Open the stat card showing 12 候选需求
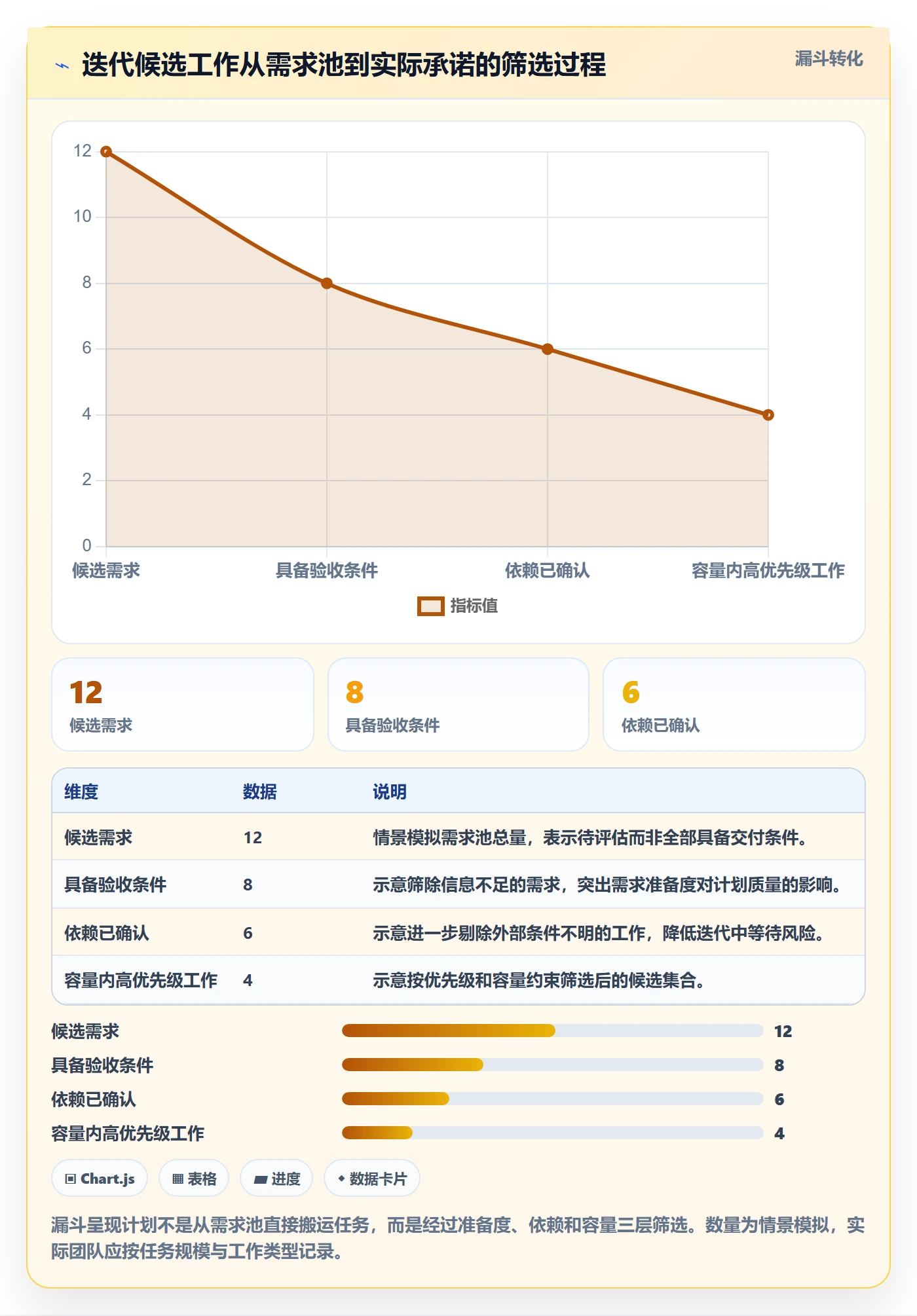Image resolution: width=917 pixels, height=1316 pixels. pyautogui.click(x=183, y=704)
